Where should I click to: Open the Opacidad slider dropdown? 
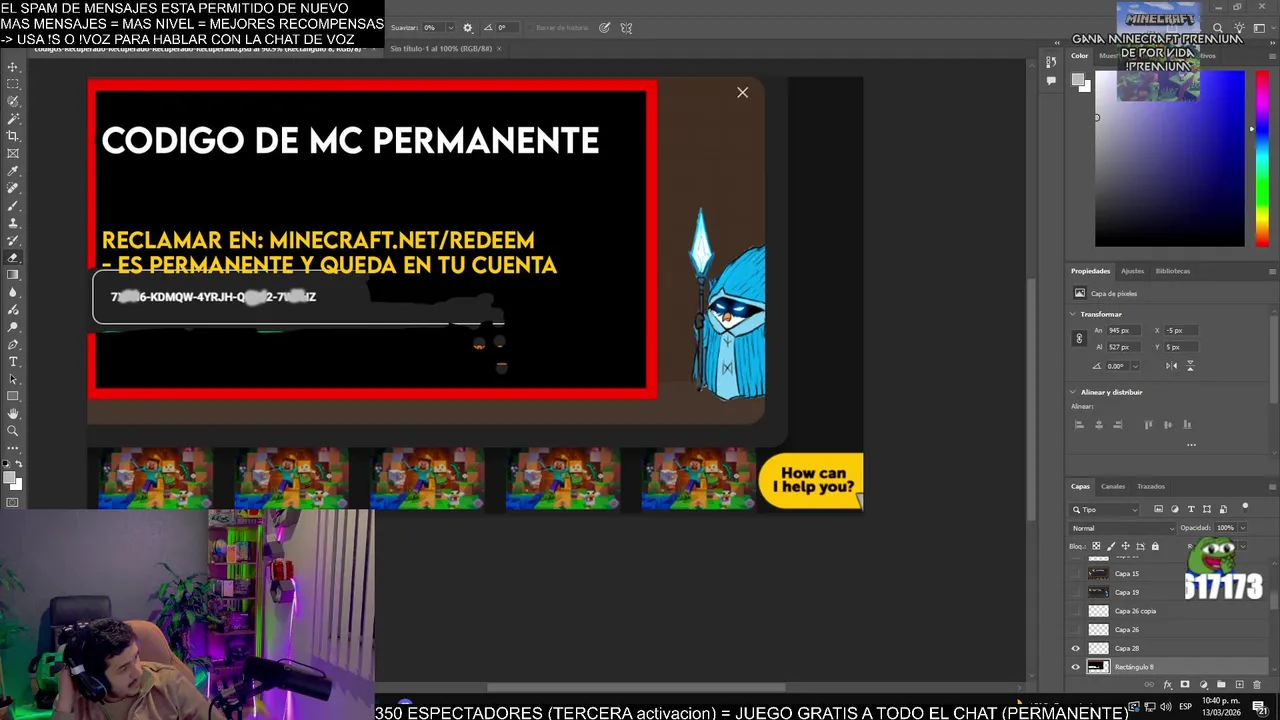click(1242, 528)
